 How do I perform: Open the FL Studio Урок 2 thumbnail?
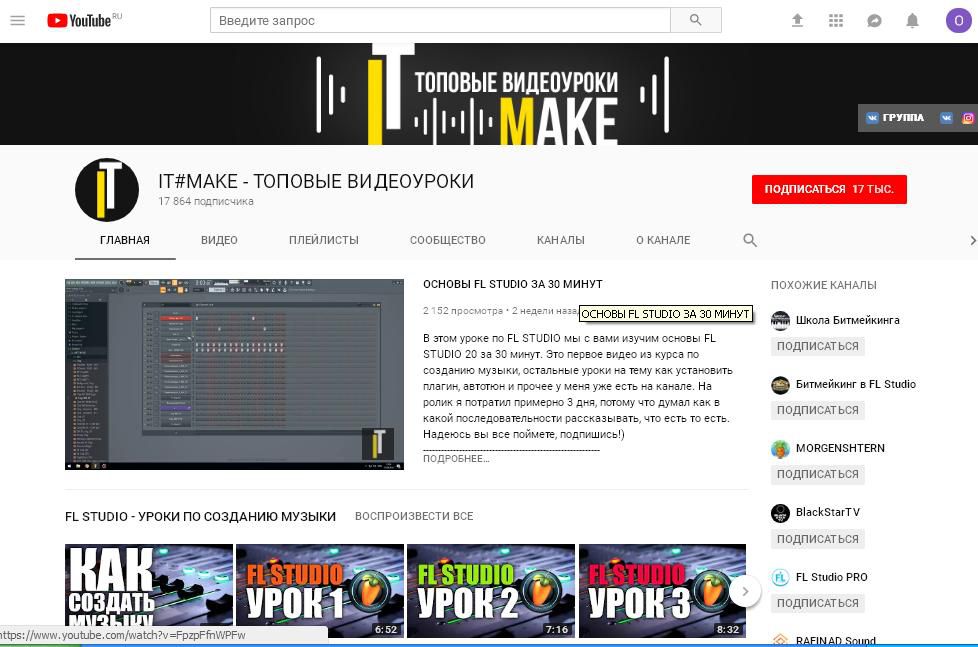pos(491,591)
